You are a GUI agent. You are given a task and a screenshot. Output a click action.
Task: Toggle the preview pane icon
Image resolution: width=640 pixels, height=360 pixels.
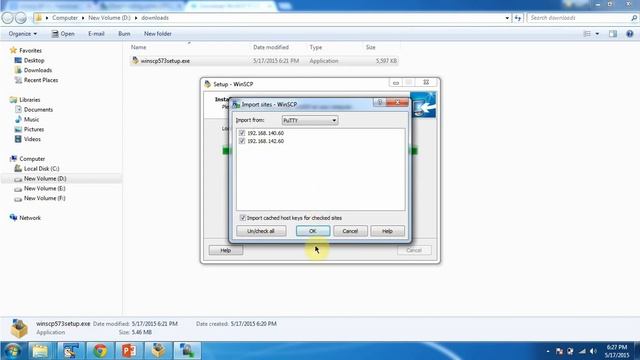pos(613,34)
